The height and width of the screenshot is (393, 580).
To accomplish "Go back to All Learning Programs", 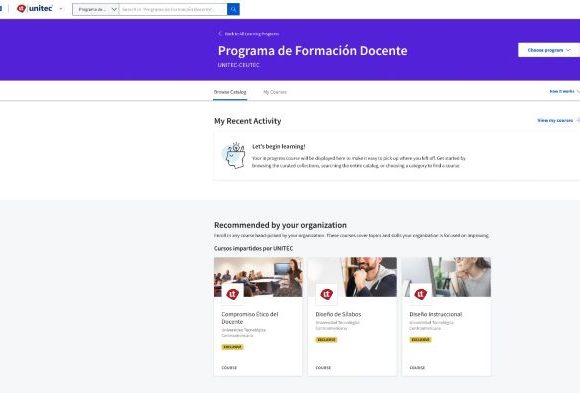I will pos(252,34).
